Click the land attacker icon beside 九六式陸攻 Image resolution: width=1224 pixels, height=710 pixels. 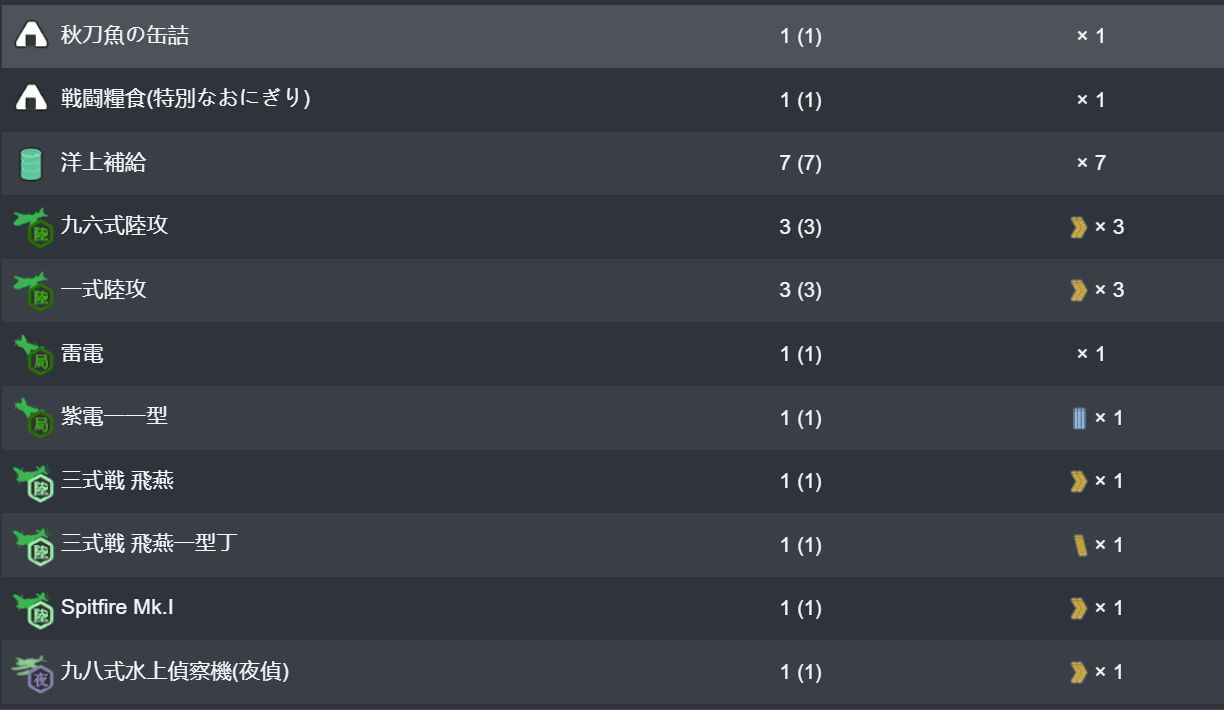(x=33, y=227)
